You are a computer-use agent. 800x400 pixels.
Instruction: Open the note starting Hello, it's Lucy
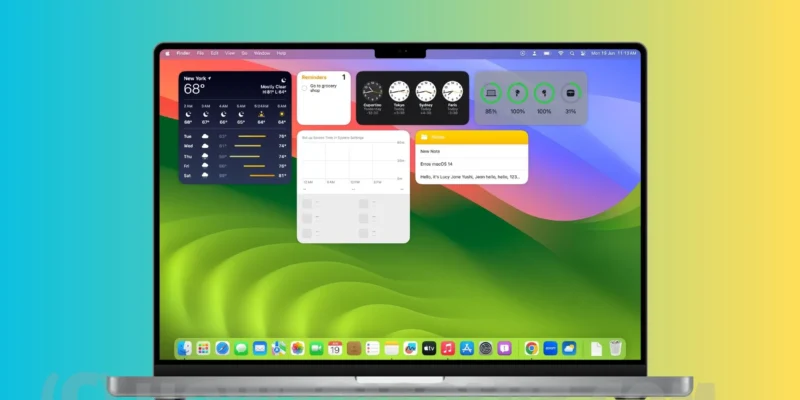471,177
